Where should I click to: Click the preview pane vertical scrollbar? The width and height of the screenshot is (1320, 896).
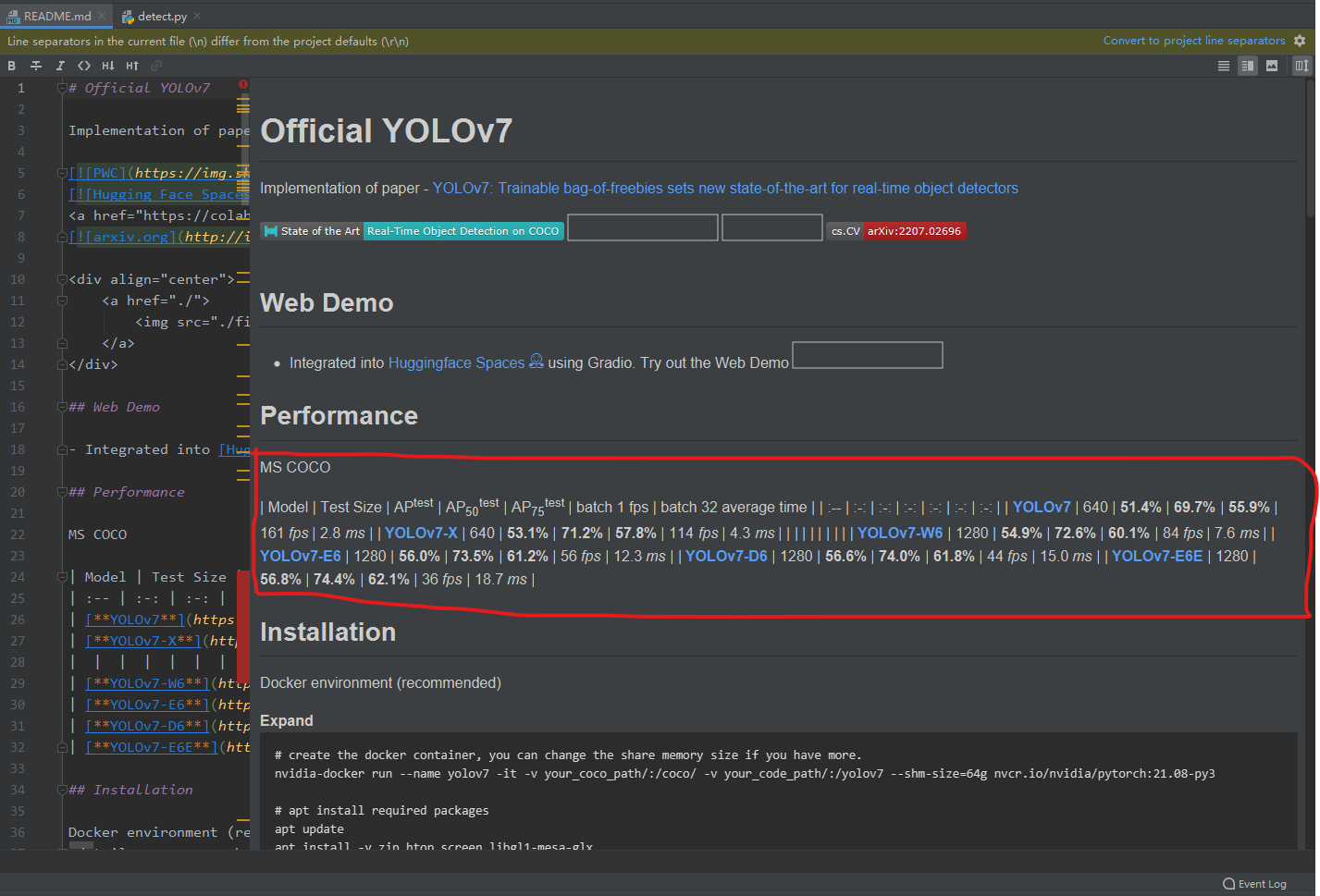tap(1311, 148)
